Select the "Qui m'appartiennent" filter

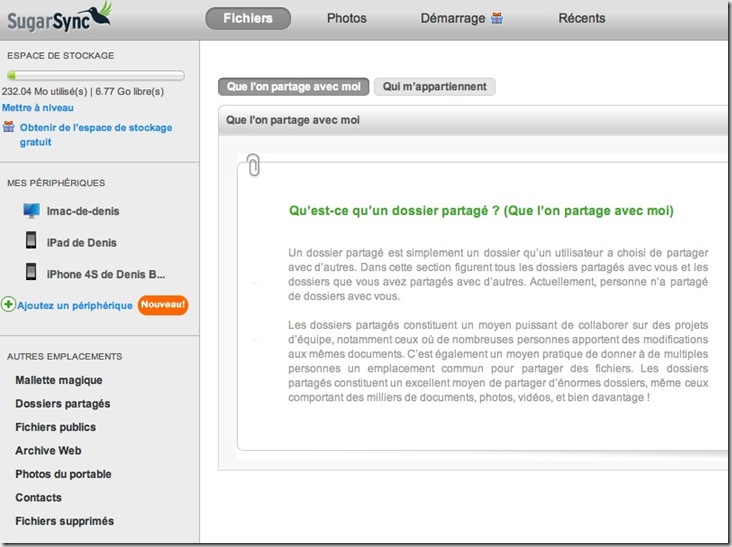click(x=434, y=87)
